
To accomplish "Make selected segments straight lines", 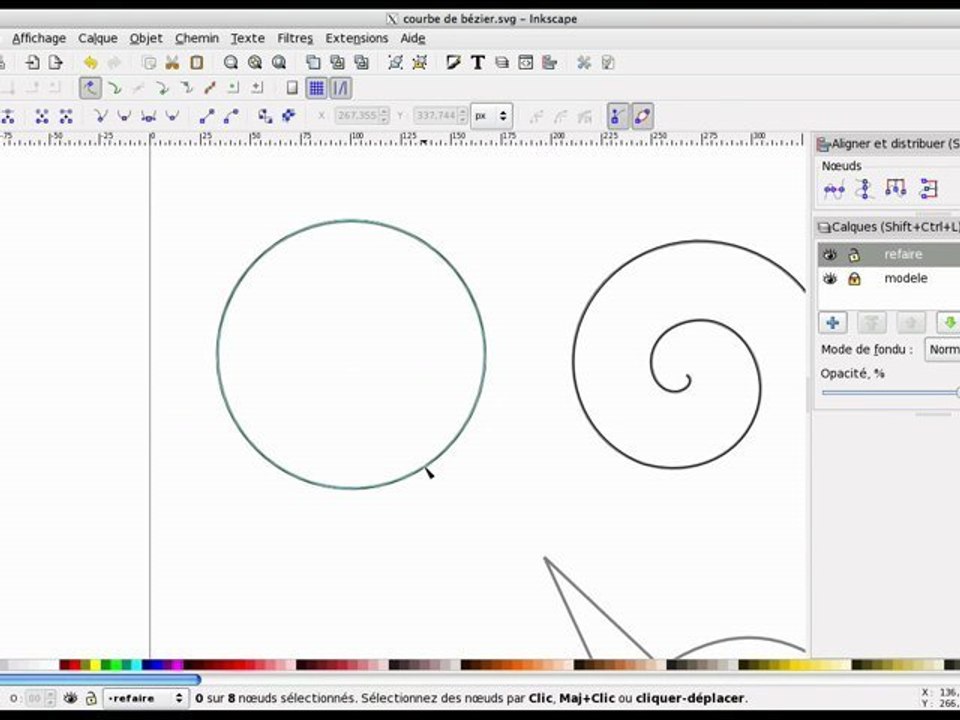I will point(207,116).
